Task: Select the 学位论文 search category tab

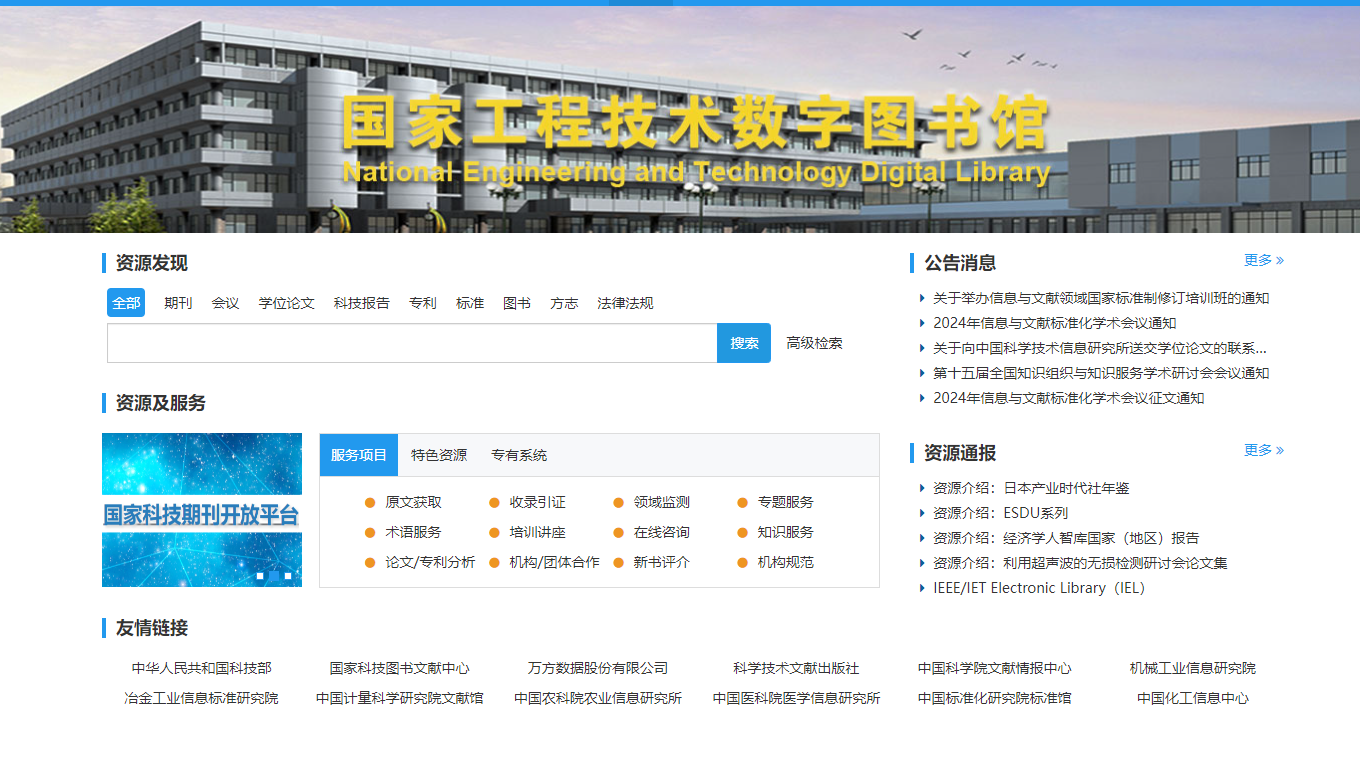Action: tap(286, 303)
